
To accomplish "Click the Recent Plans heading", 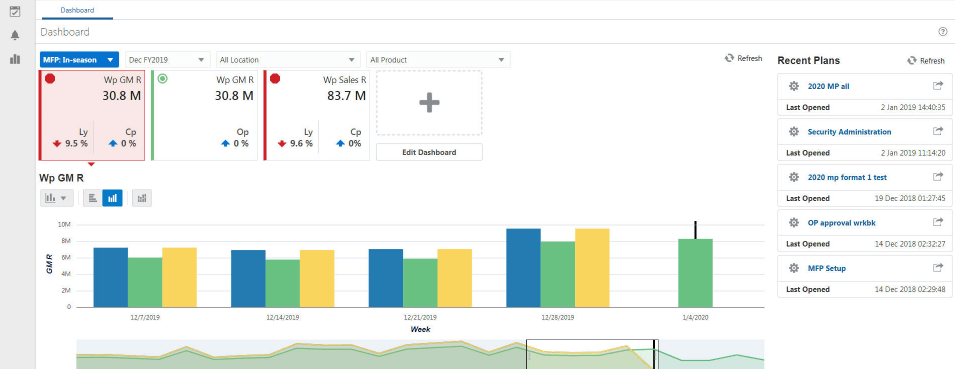I will tap(808, 60).
